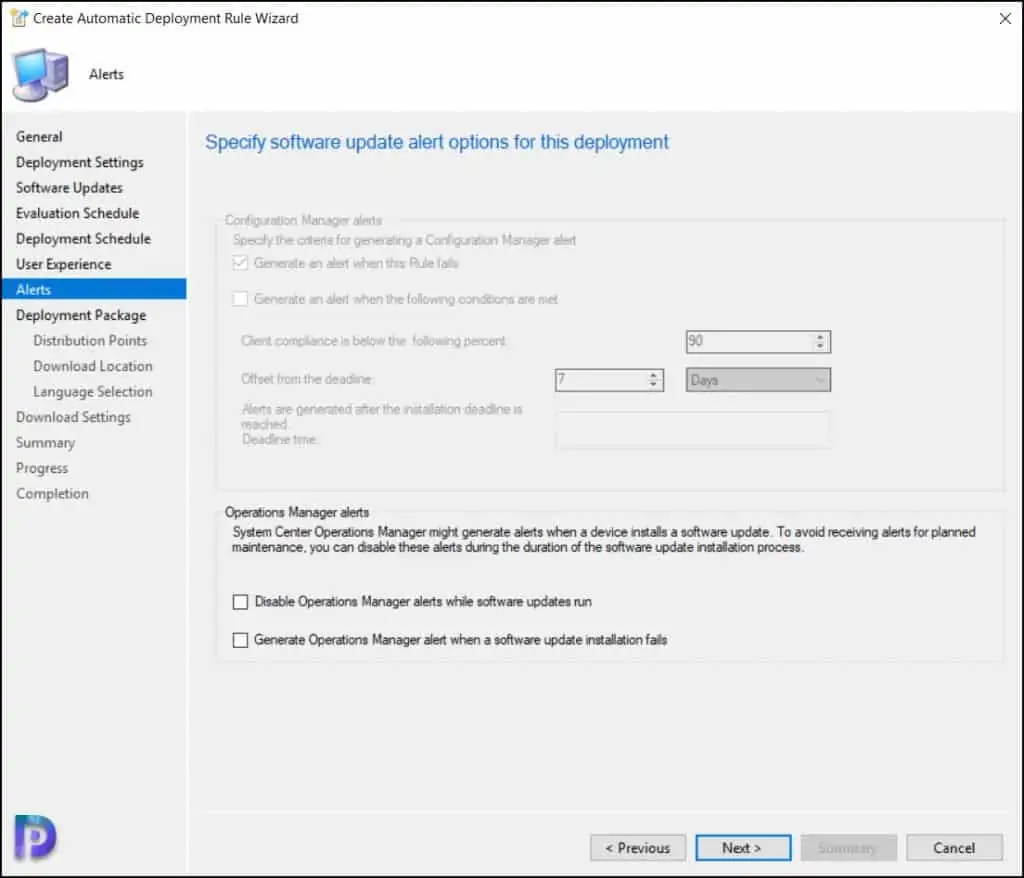Viewport: 1024px width, 878px height.
Task: Click the wizard title bar icon
Action: (18, 18)
